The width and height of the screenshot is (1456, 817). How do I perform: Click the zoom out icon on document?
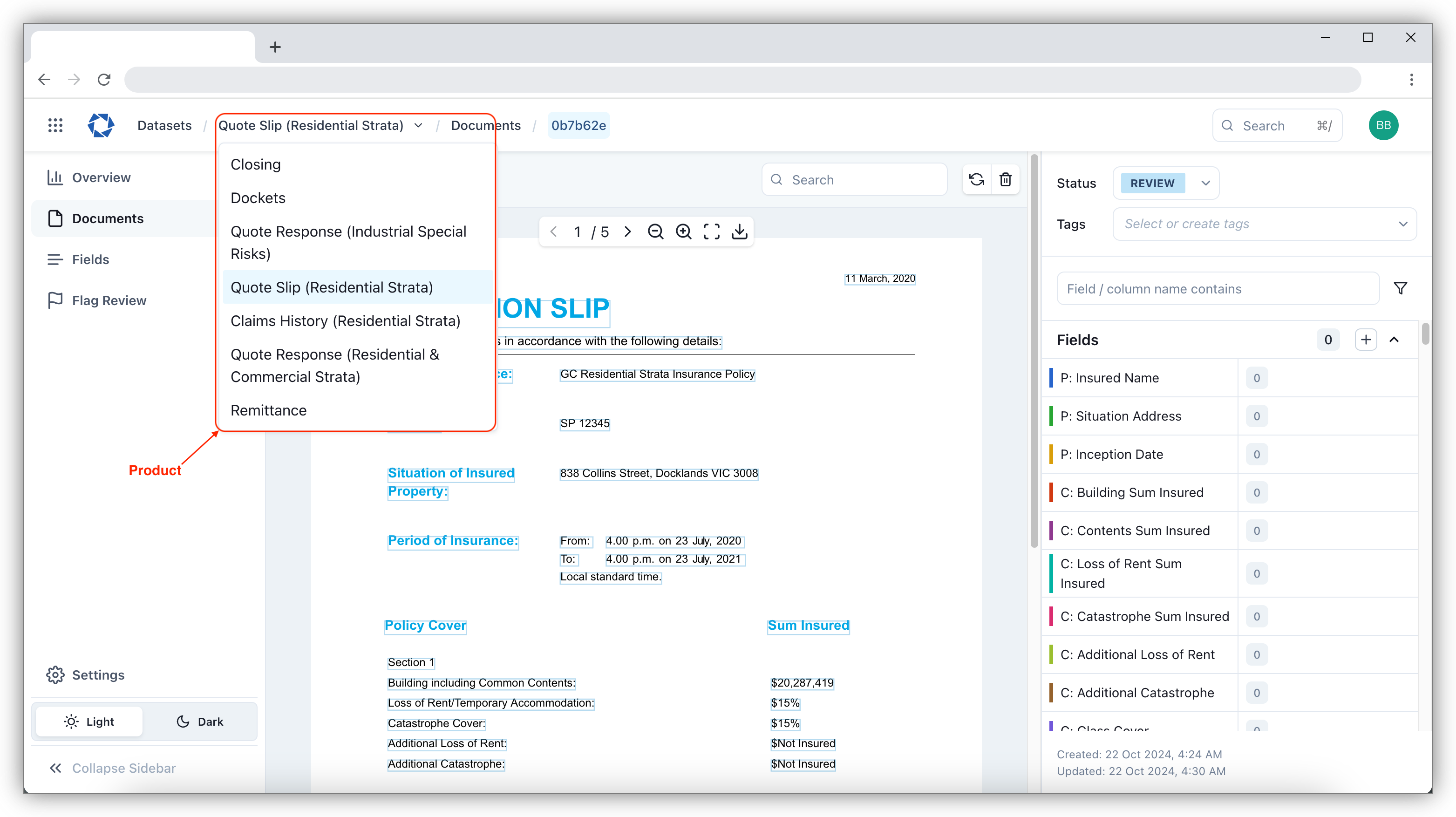pos(655,232)
